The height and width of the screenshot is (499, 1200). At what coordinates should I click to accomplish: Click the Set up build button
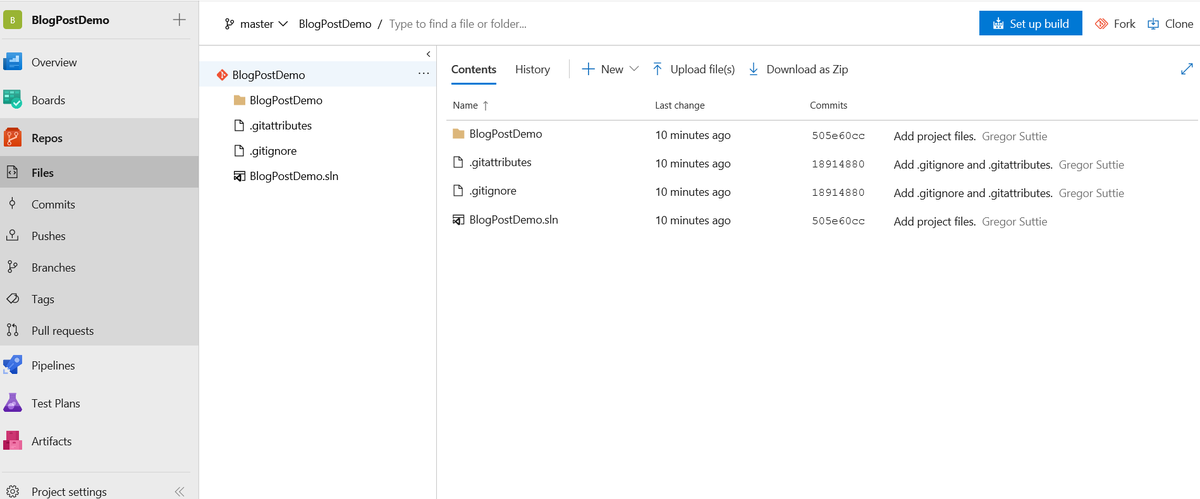click(x=1030, y=23)
